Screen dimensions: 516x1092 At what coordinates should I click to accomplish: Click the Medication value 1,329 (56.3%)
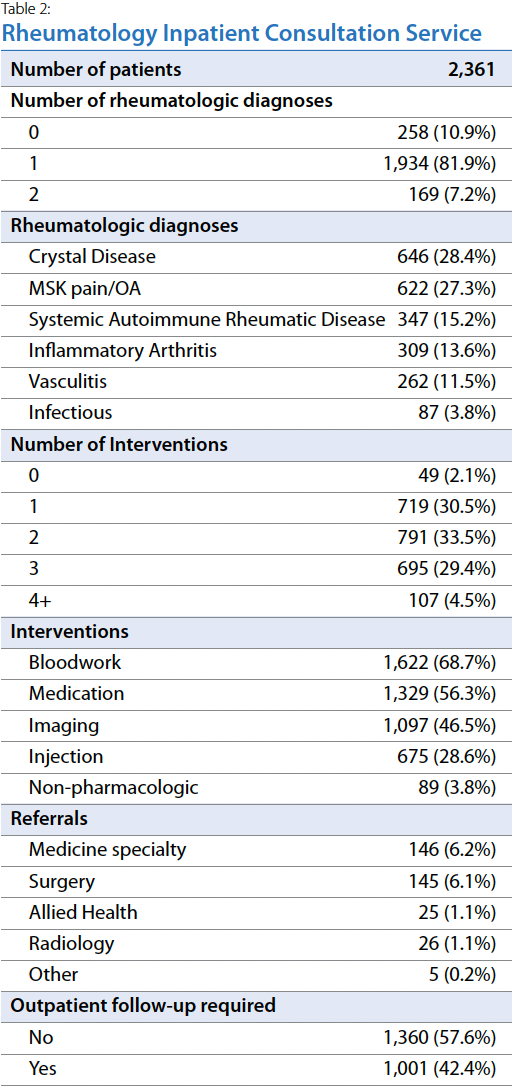pyautogui.click(x=439, y=694)
